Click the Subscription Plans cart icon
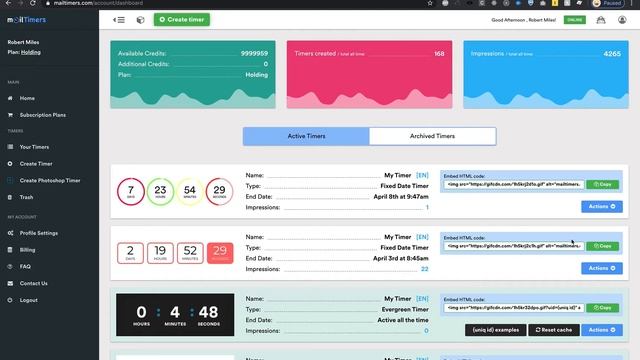Viewport: 640px width, 360px height. (x=10, y=115)
